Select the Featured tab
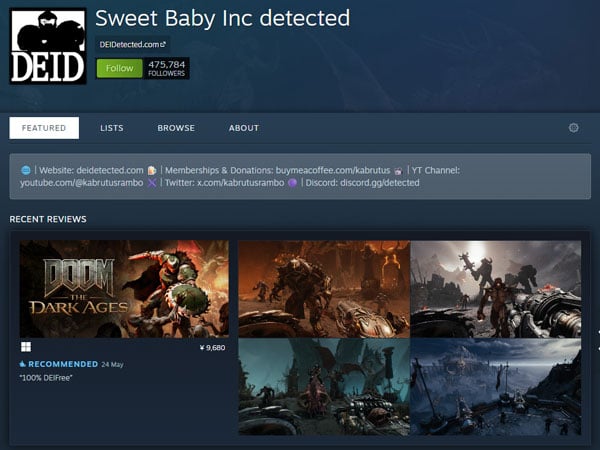Screen dimensions: 600x450 pyautogui.click(x=44, y=128)
